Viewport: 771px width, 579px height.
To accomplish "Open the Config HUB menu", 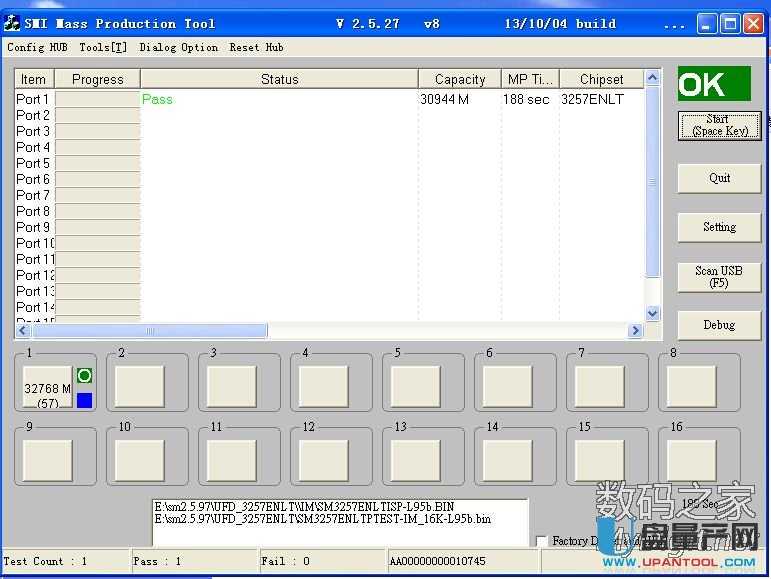I will click(x=37, y=47).
